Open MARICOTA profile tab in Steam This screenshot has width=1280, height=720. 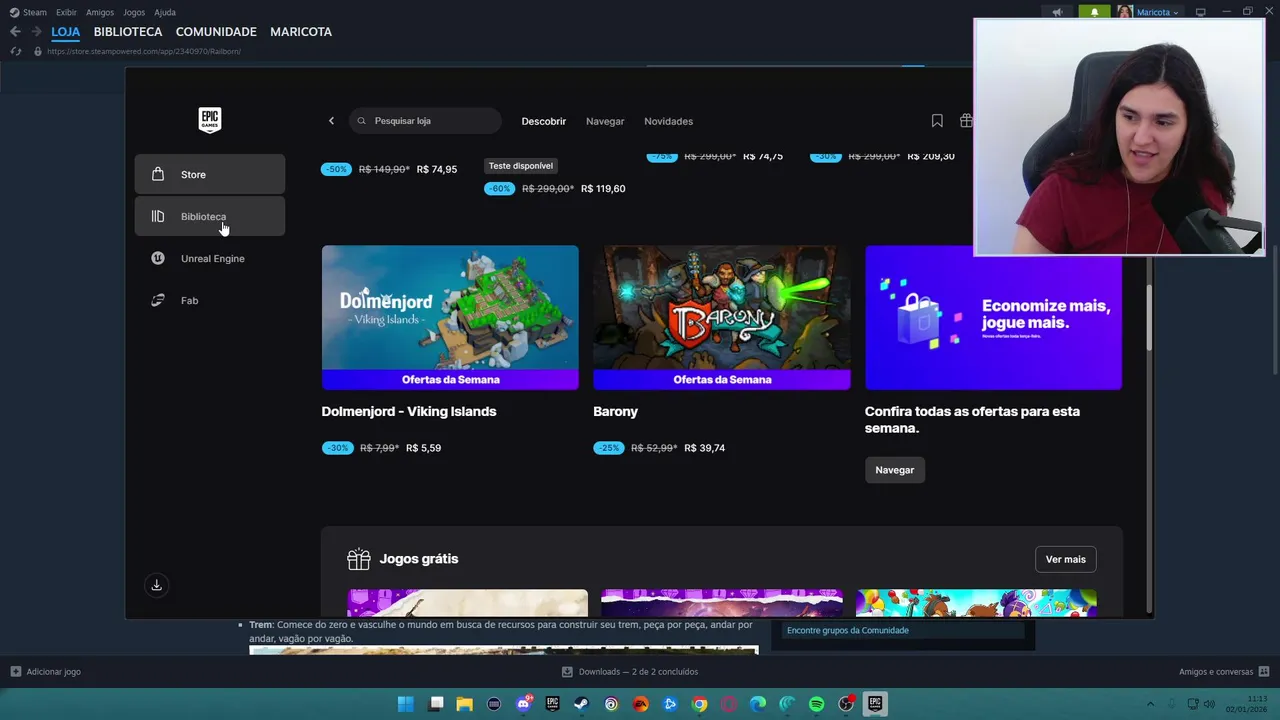301,32
